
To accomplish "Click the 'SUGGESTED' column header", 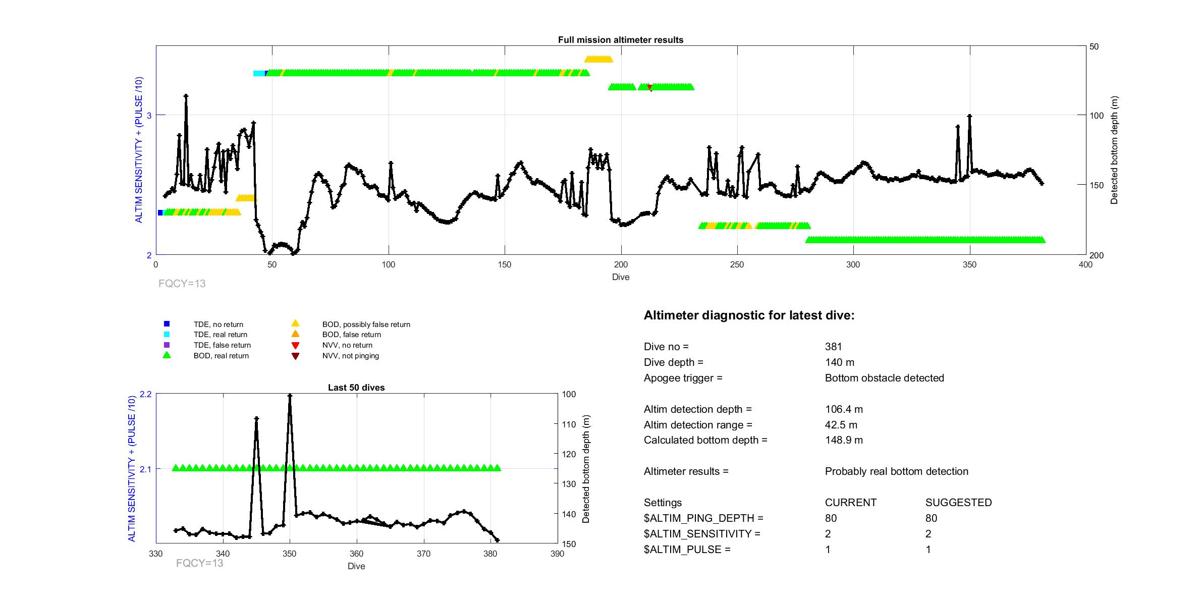I will click(959, 502).
